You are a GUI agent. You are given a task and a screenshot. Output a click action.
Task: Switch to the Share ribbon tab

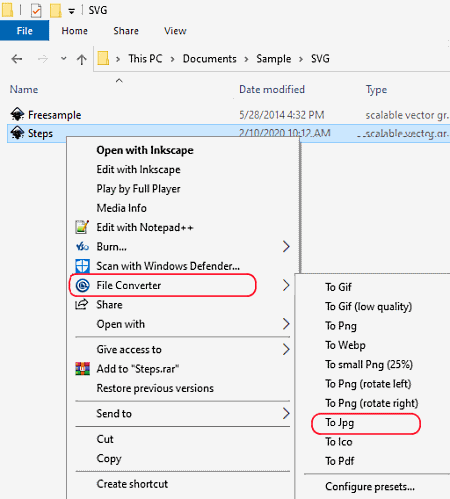click(126, 31)
